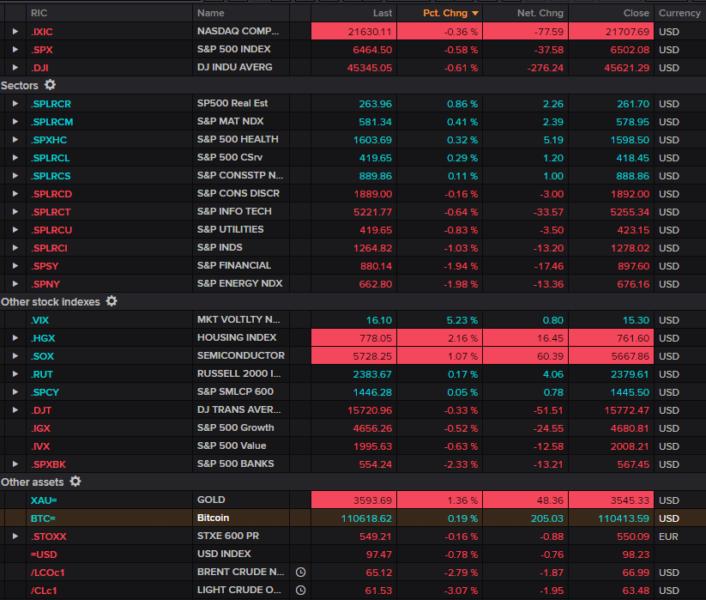This screenshot has width=706, height=600.
Task: Open the .IVX RIC link
Action: (x=40, y=446)
